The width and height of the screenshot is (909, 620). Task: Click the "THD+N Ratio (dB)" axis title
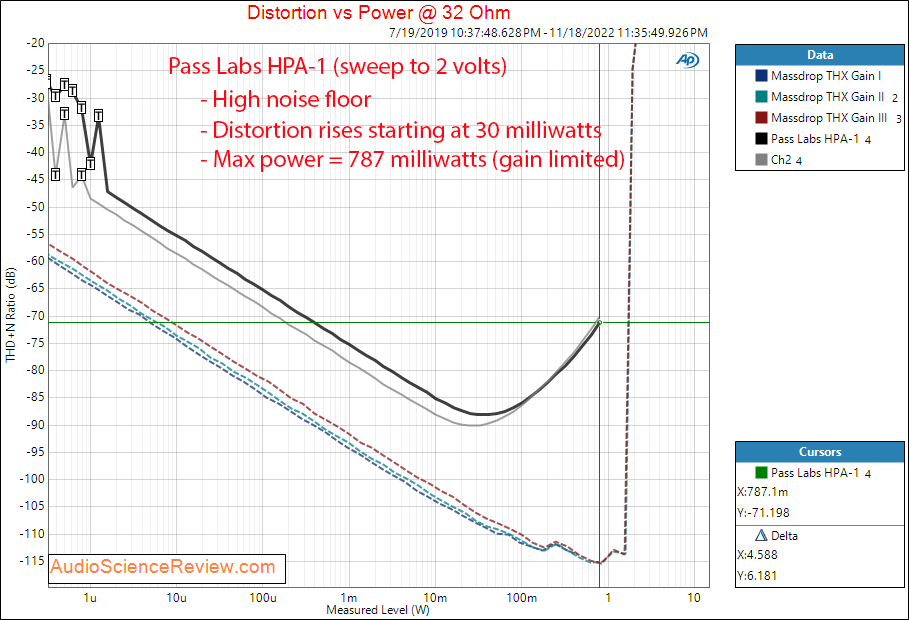(x=10, y=315)
